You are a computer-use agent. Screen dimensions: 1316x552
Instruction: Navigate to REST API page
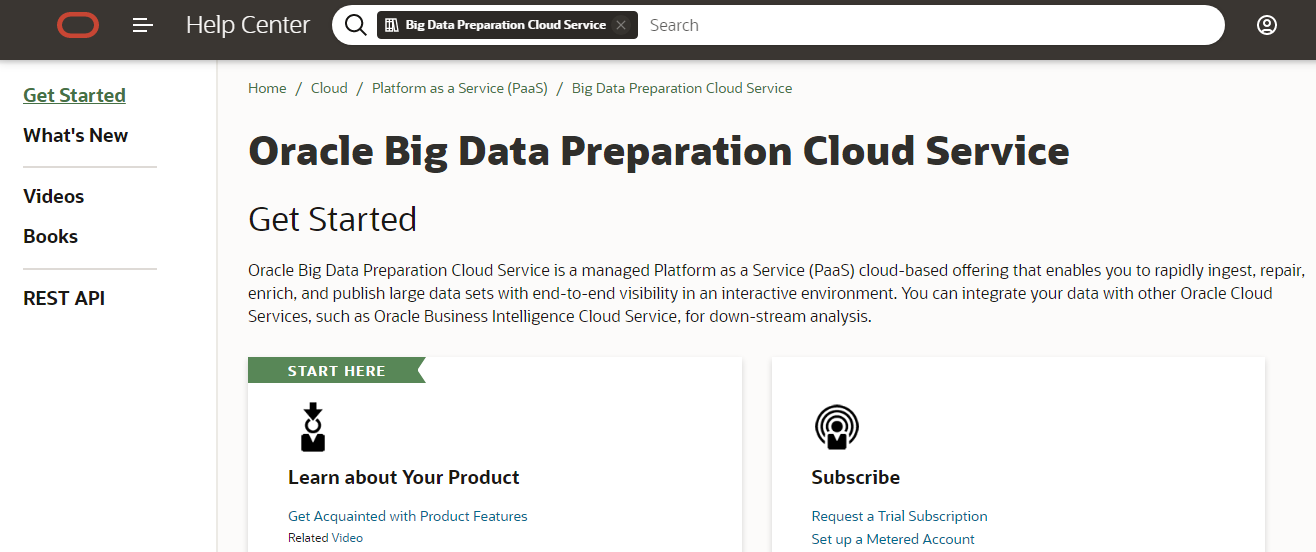[64, 298]
